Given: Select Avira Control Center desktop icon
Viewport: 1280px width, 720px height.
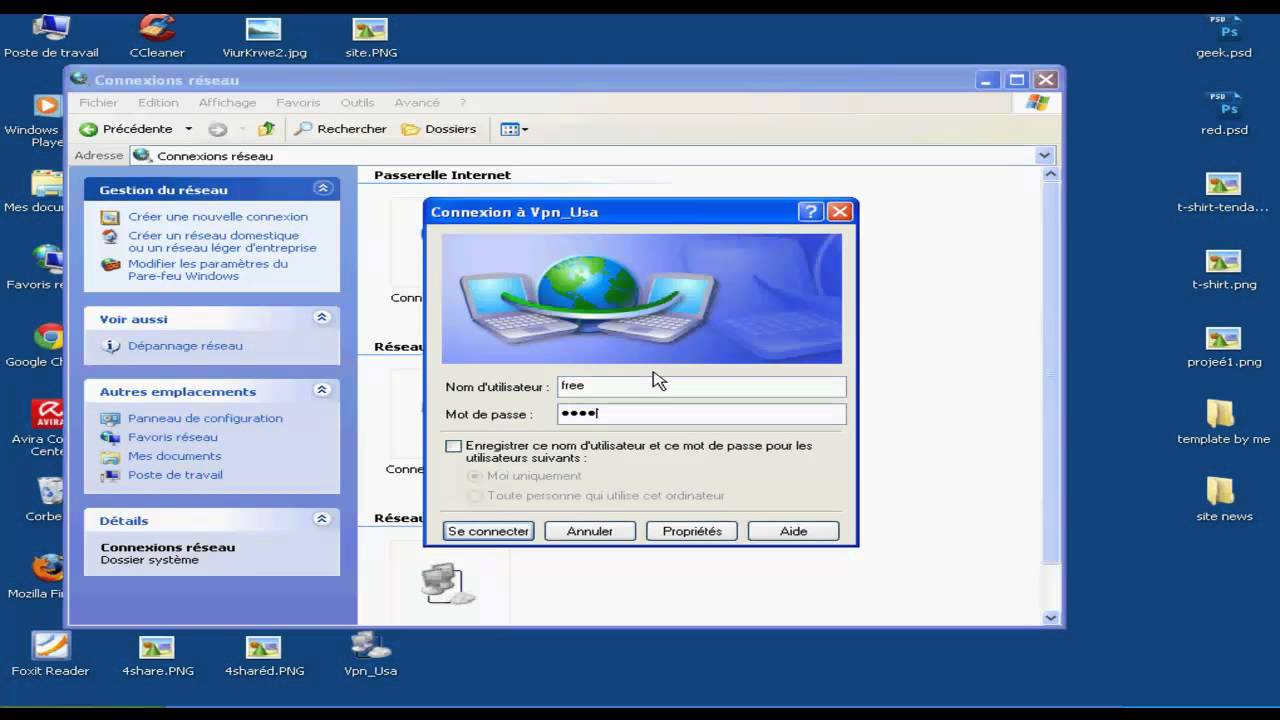Looking at the screenshot, I should pyautogui.click(x=40, y=427).
